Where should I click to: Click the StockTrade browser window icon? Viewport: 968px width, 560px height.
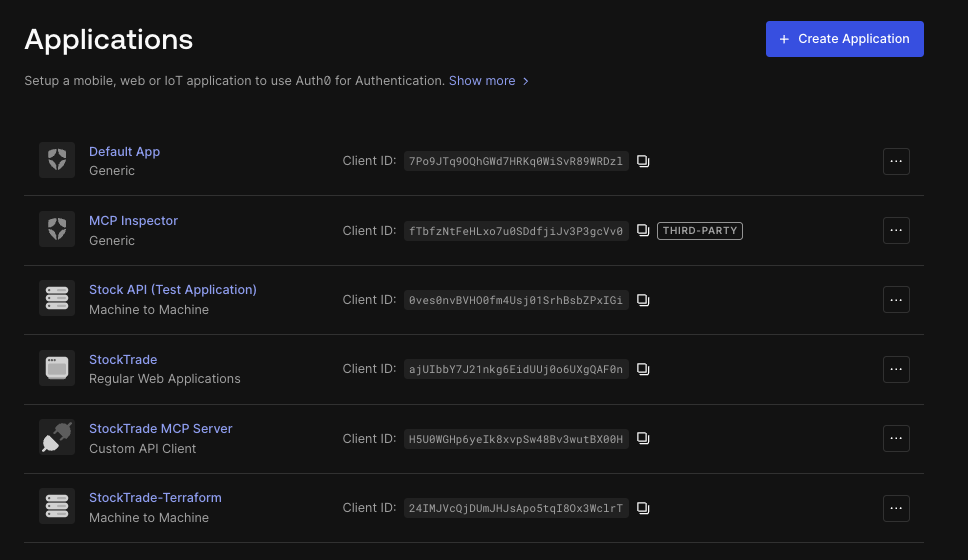[57, 368]
